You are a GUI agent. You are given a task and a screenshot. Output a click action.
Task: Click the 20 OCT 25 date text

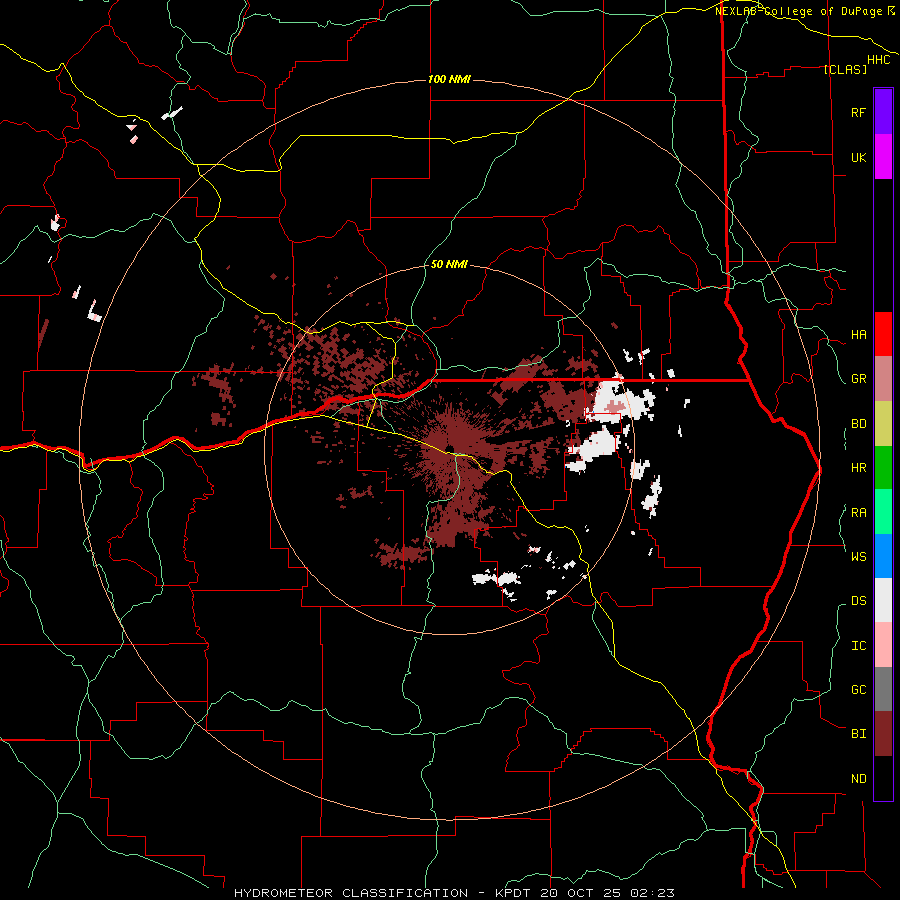[581, 893]
